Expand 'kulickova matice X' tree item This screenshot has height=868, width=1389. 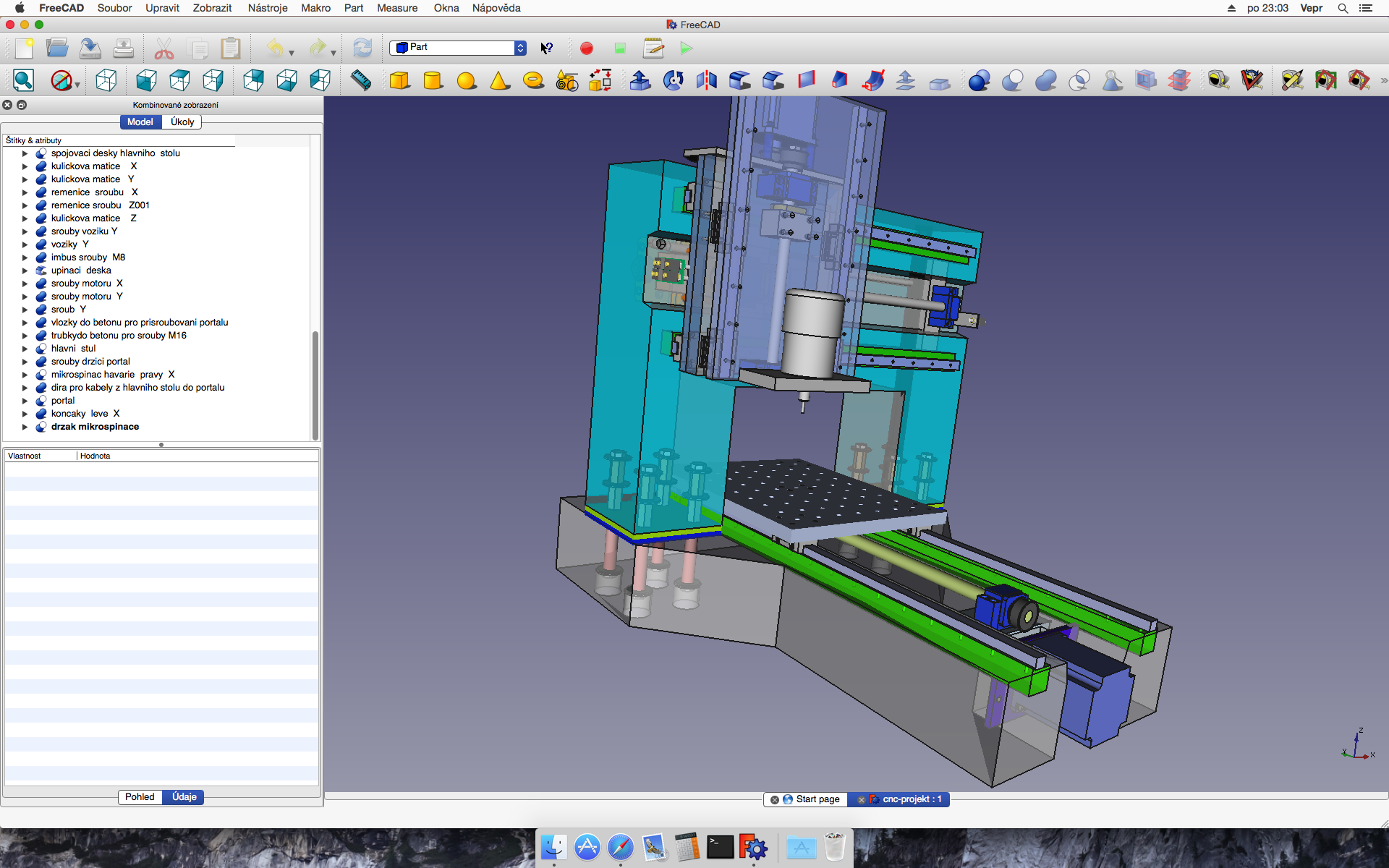25,166
